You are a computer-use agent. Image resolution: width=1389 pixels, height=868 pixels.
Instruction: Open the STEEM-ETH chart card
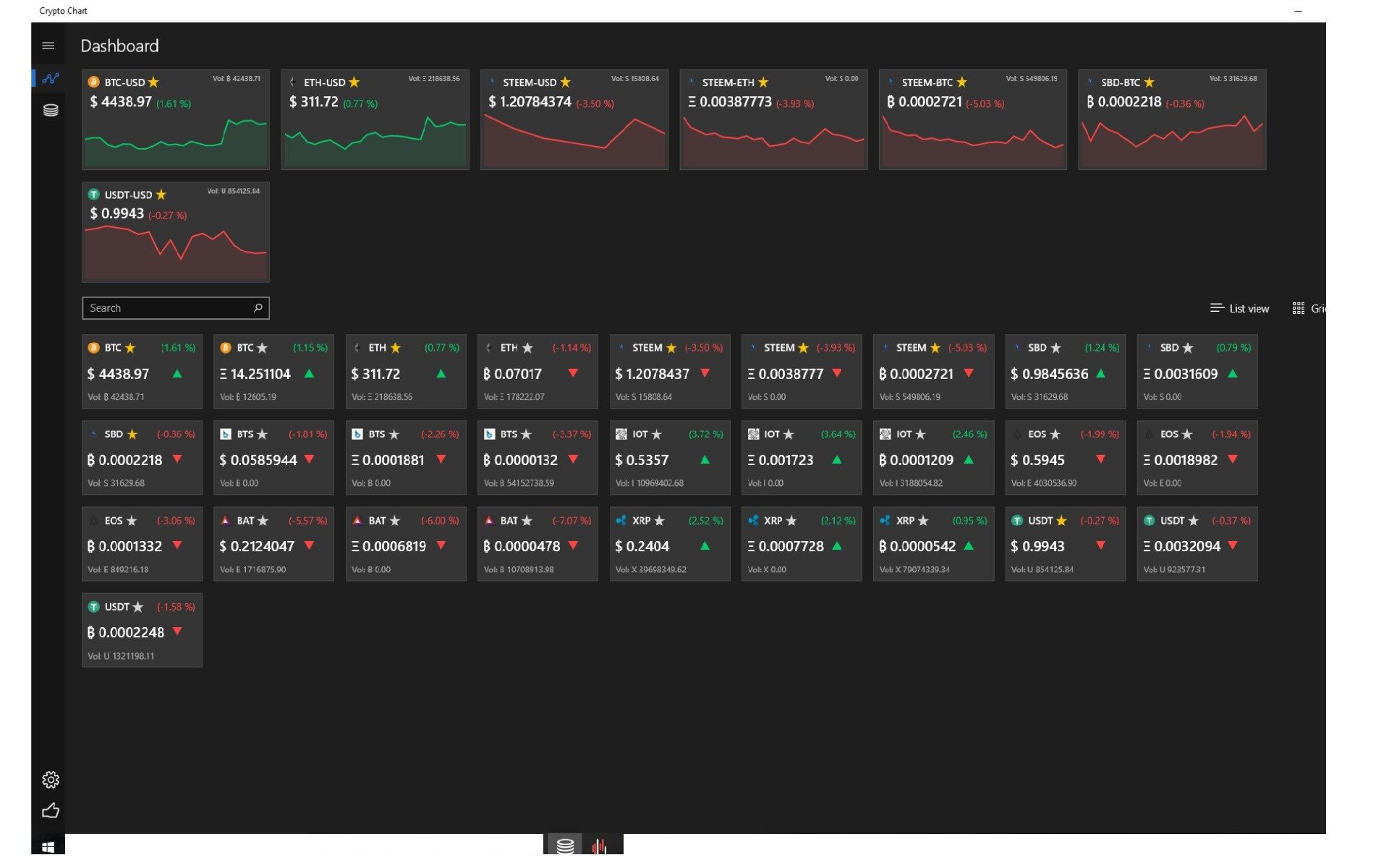773,119
